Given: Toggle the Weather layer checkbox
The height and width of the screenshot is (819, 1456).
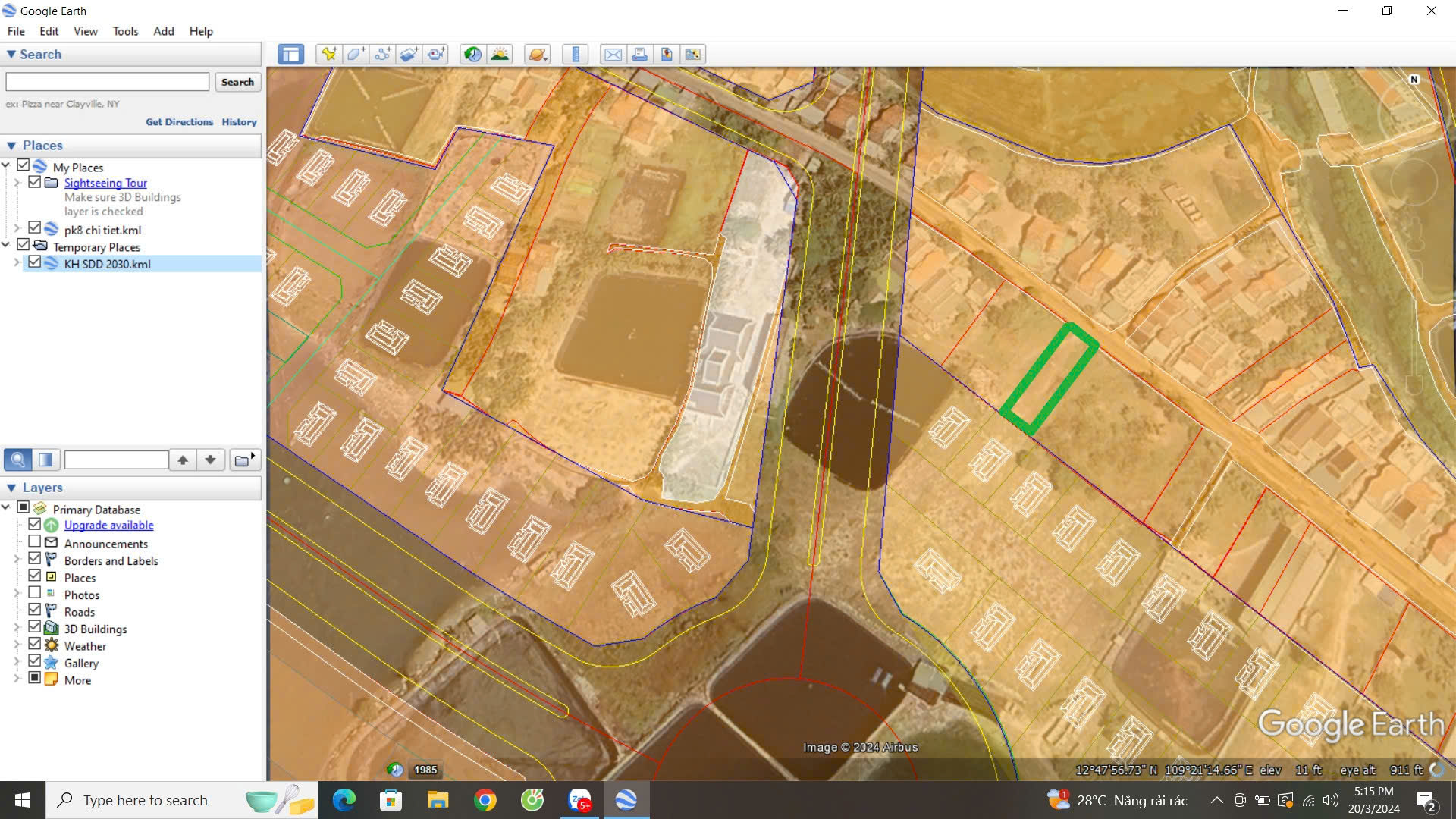Looking at the screenshot, I should (x=35, y=644).
